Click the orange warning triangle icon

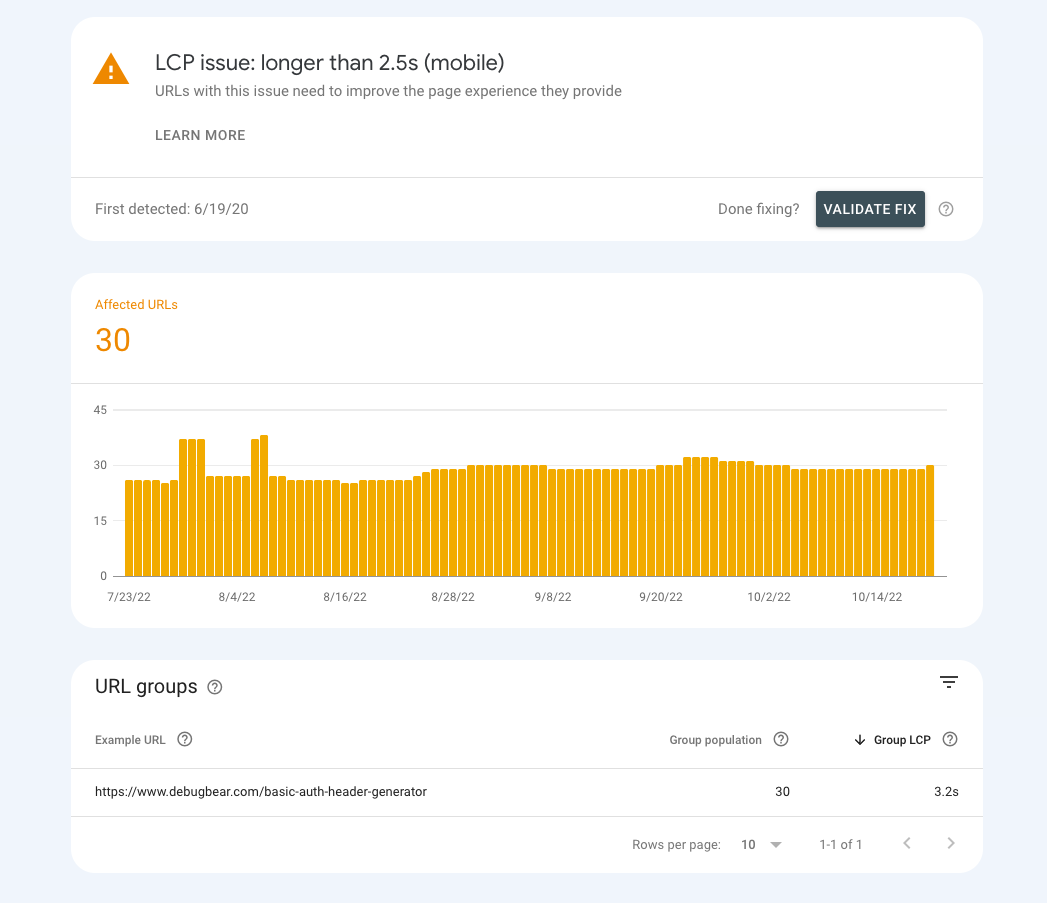tap(111, 69)
